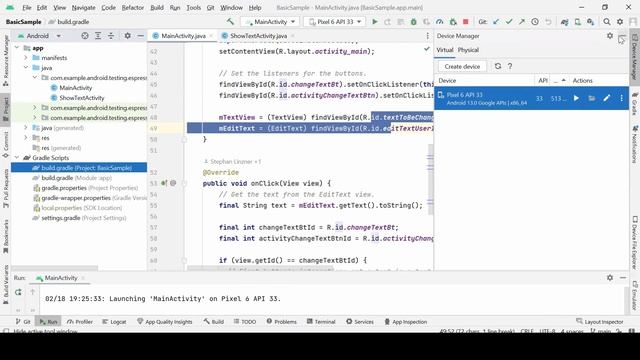Select gradle.properties file in tree
This screenshot has height=360, width=640.
(x=85, y=188)
